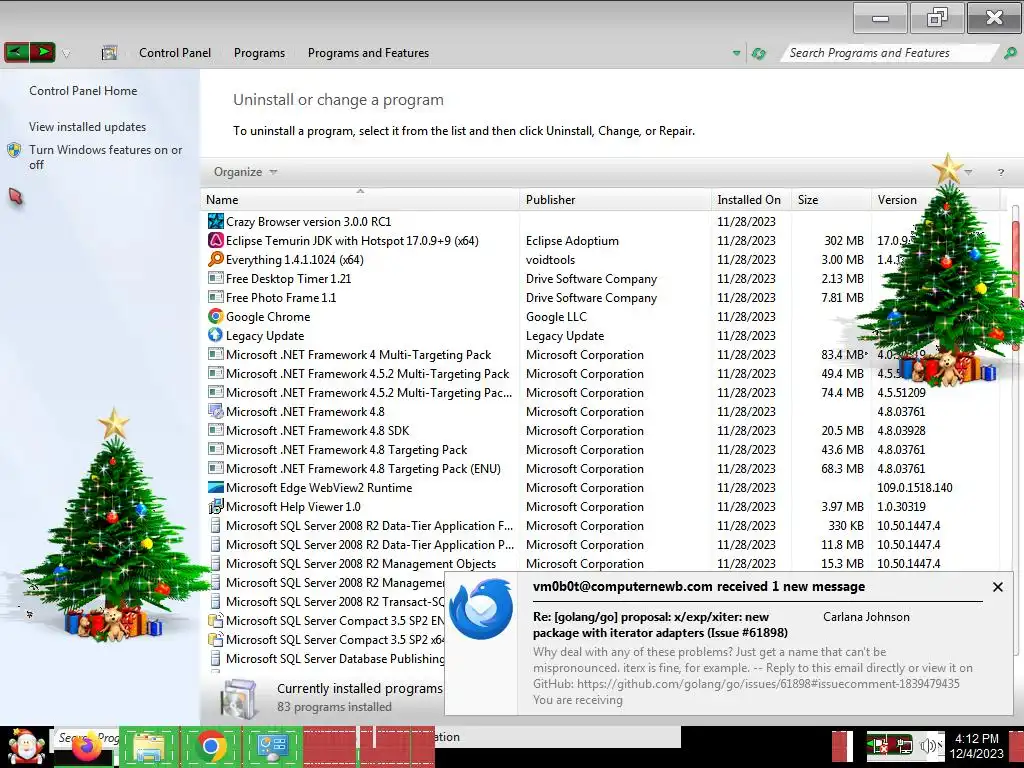The height and width of the screenshot is (768, 1024).
Task: Sort list by Name column
Action: [x=361, y=200]
